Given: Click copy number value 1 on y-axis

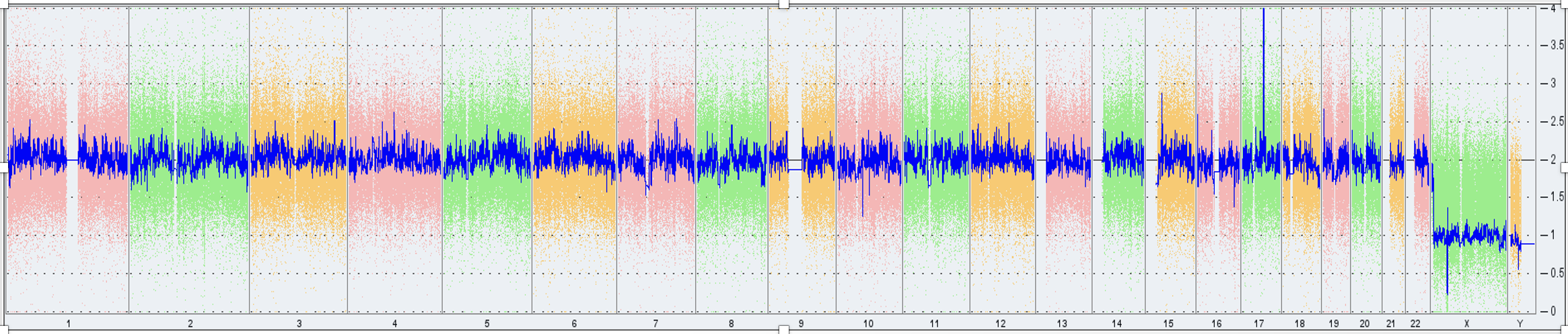Looking at the screenshot, I should click(x=1553, y=235).
